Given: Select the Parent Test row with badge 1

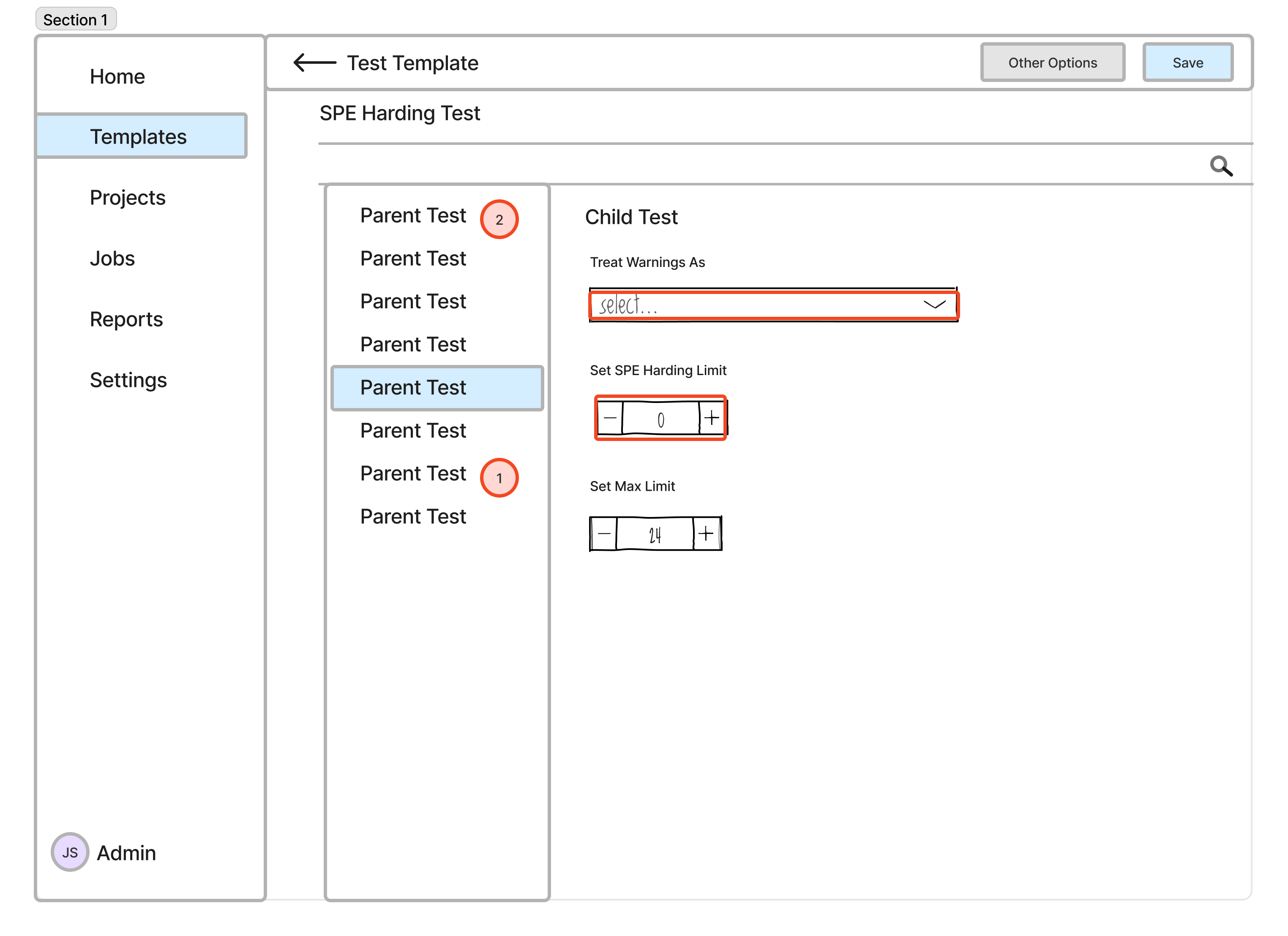Looking at the screenshot, I should coord(413,473).
